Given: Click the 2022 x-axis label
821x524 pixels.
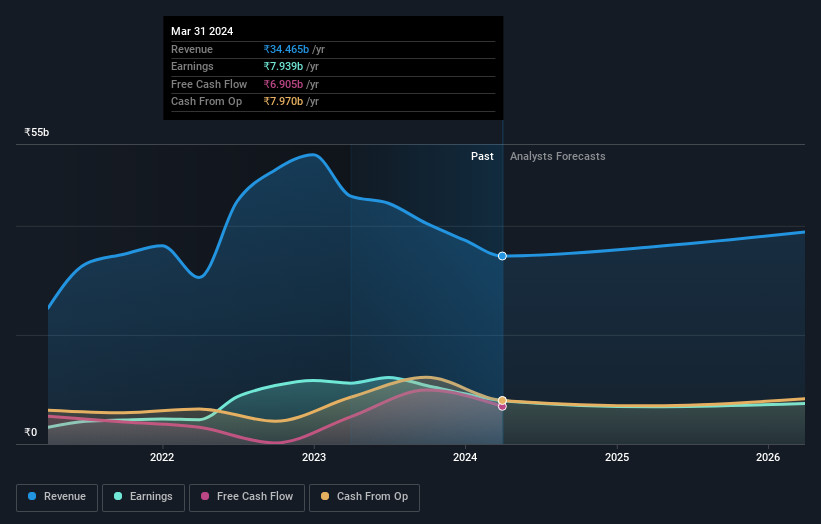Looking at the screenshot, I should tap(162, 457).
